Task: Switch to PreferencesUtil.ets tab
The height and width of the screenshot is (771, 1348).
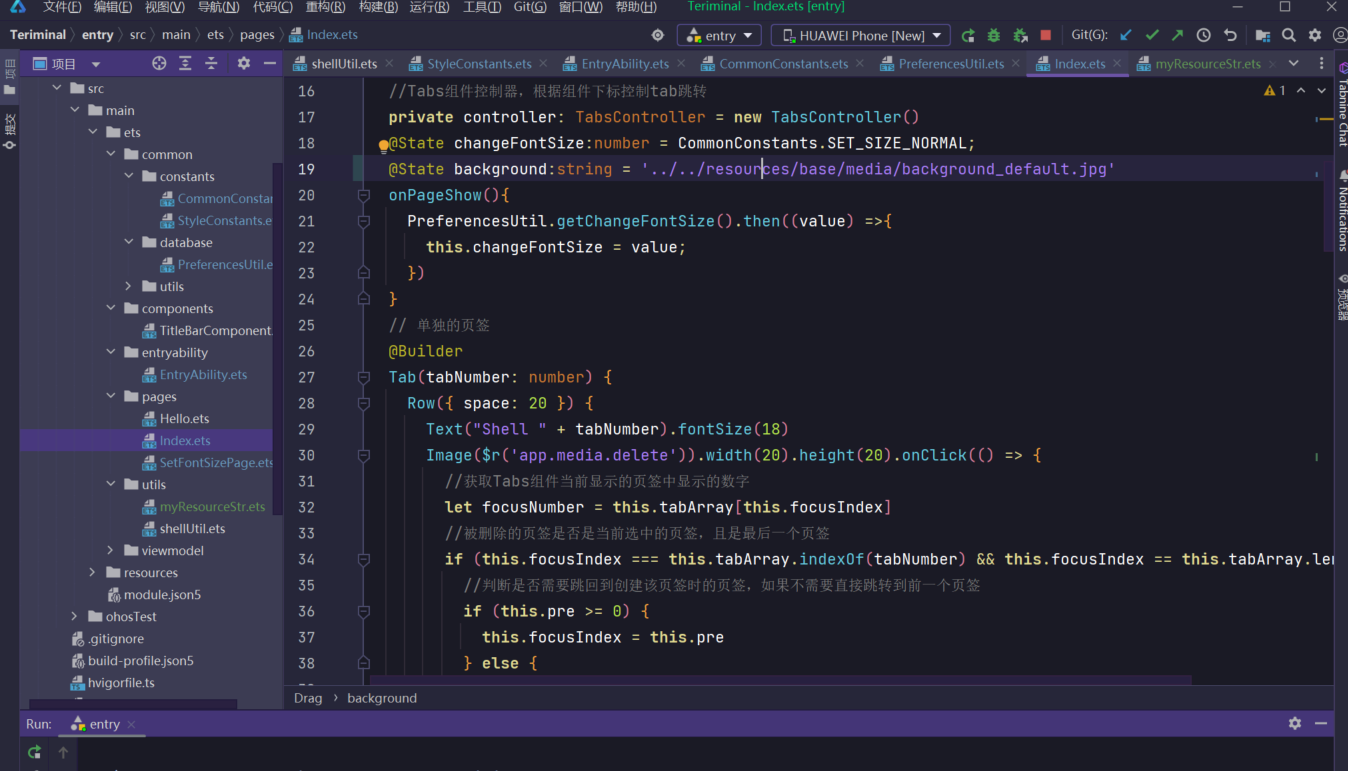Action: click(951, 63)
